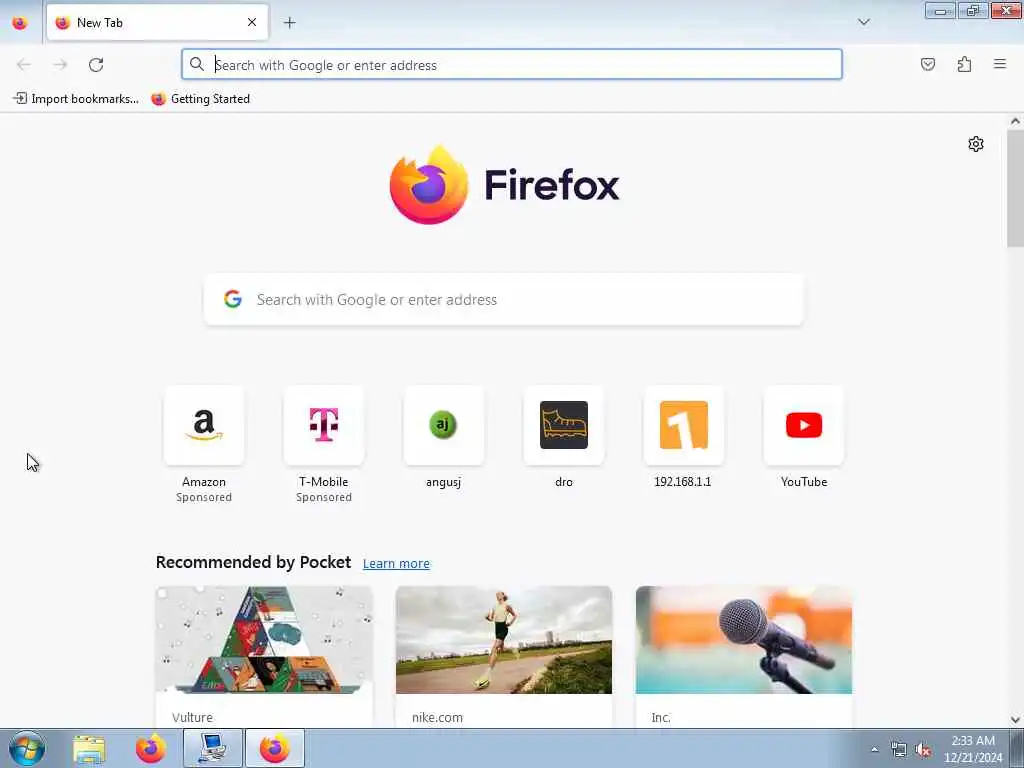Open new tab personalize gear icon
The image size is (1024, 768).
click(976, 144)
